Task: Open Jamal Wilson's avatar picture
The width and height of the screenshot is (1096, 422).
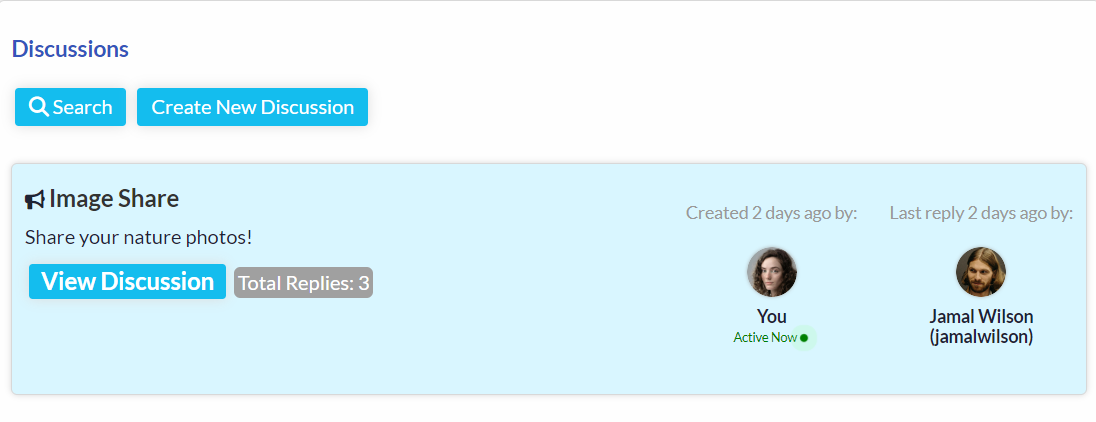Action: coord(981,272)
